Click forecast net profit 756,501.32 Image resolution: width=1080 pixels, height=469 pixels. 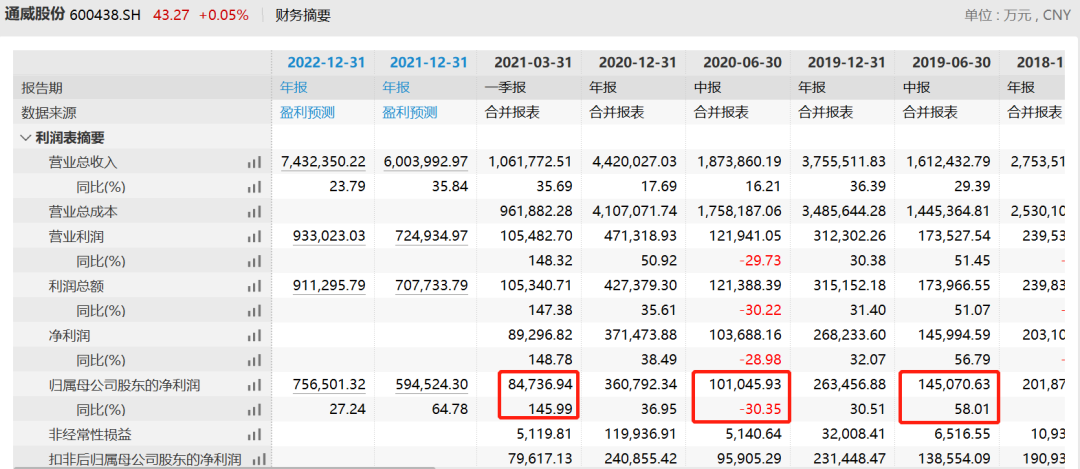click(x=329, y=386)
